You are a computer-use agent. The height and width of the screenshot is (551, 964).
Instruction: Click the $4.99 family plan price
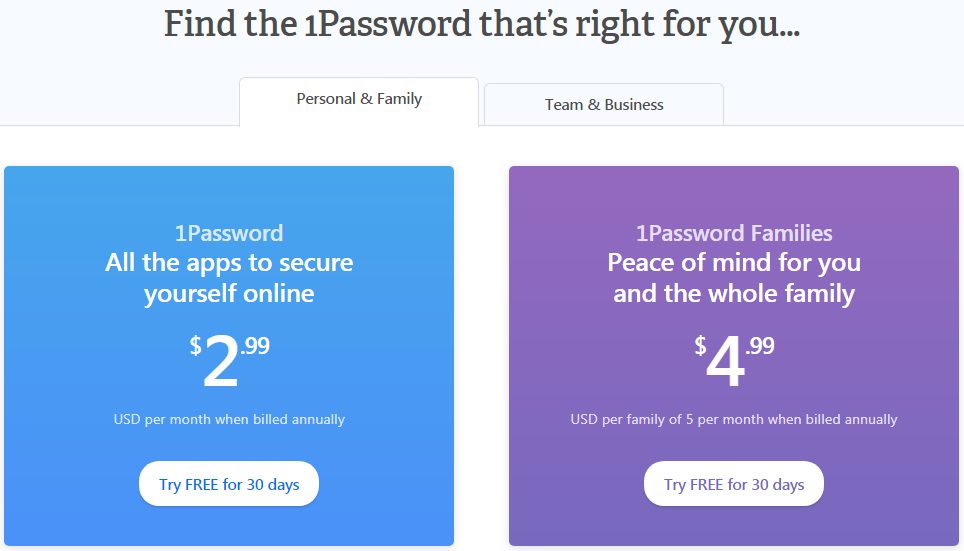pos(734,361)
